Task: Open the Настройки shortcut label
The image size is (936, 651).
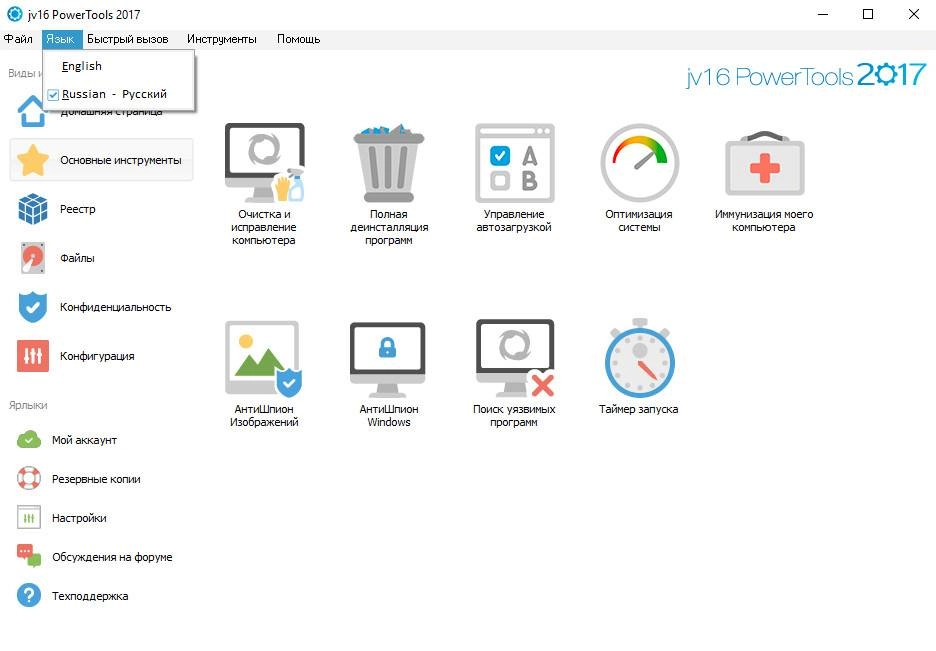Action: [x=79, y=517]
